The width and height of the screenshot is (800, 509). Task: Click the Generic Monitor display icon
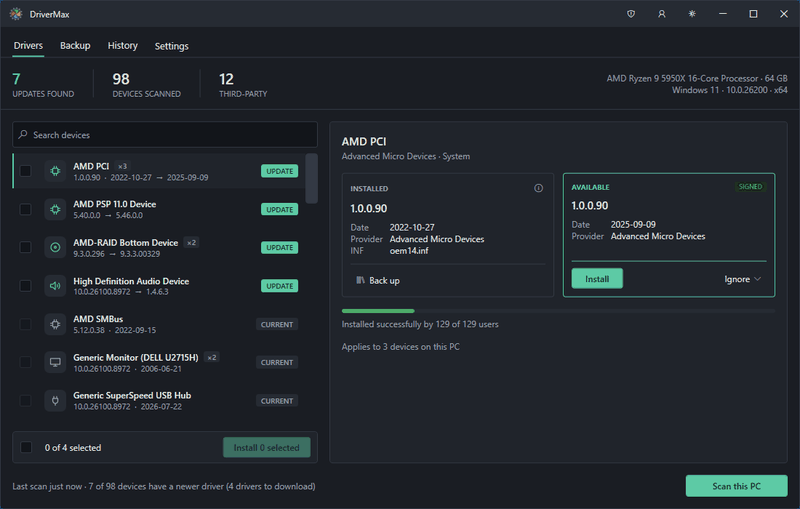[55, 362]
